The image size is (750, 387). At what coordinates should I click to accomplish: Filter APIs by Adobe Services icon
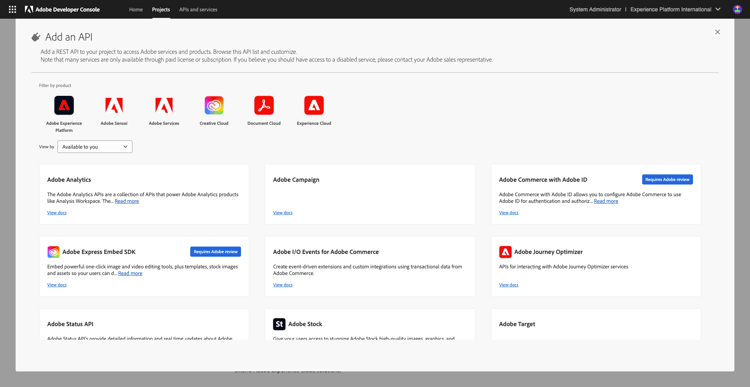[x=164, y=105]
